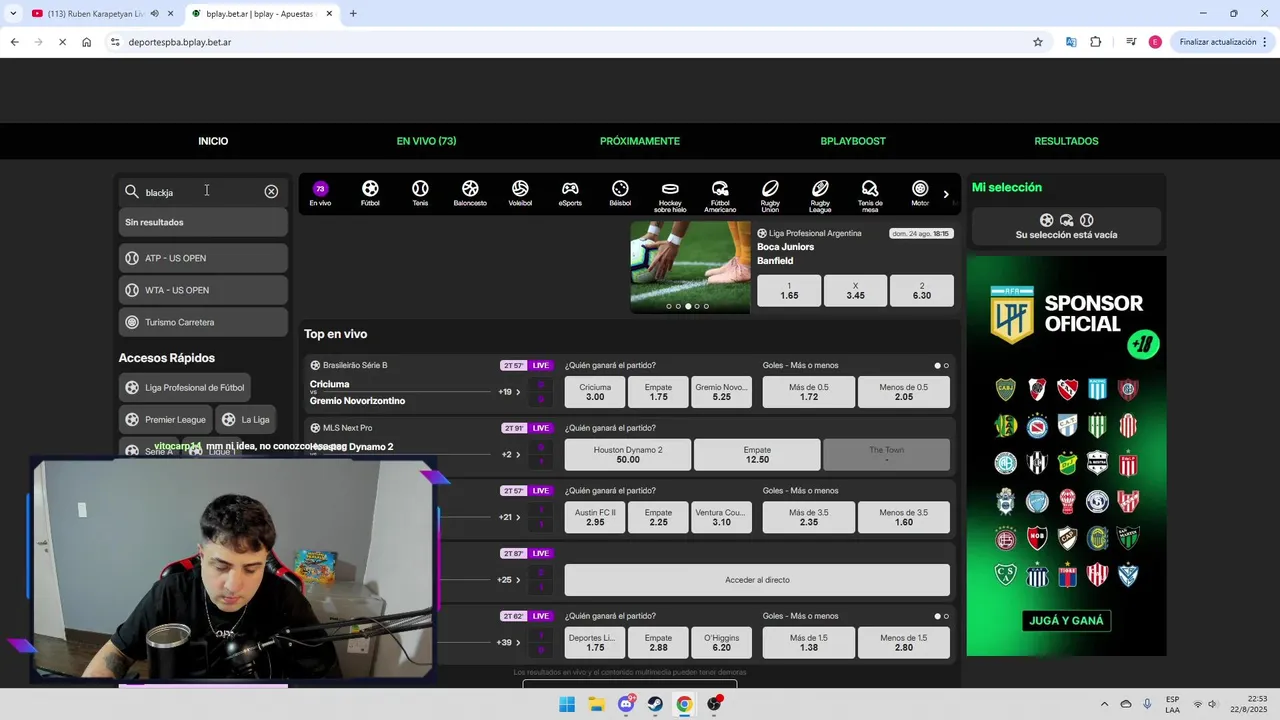Pick Criciuma at odds 3.00
Viewport: 1280px width, 720px height.
(595, 392)
